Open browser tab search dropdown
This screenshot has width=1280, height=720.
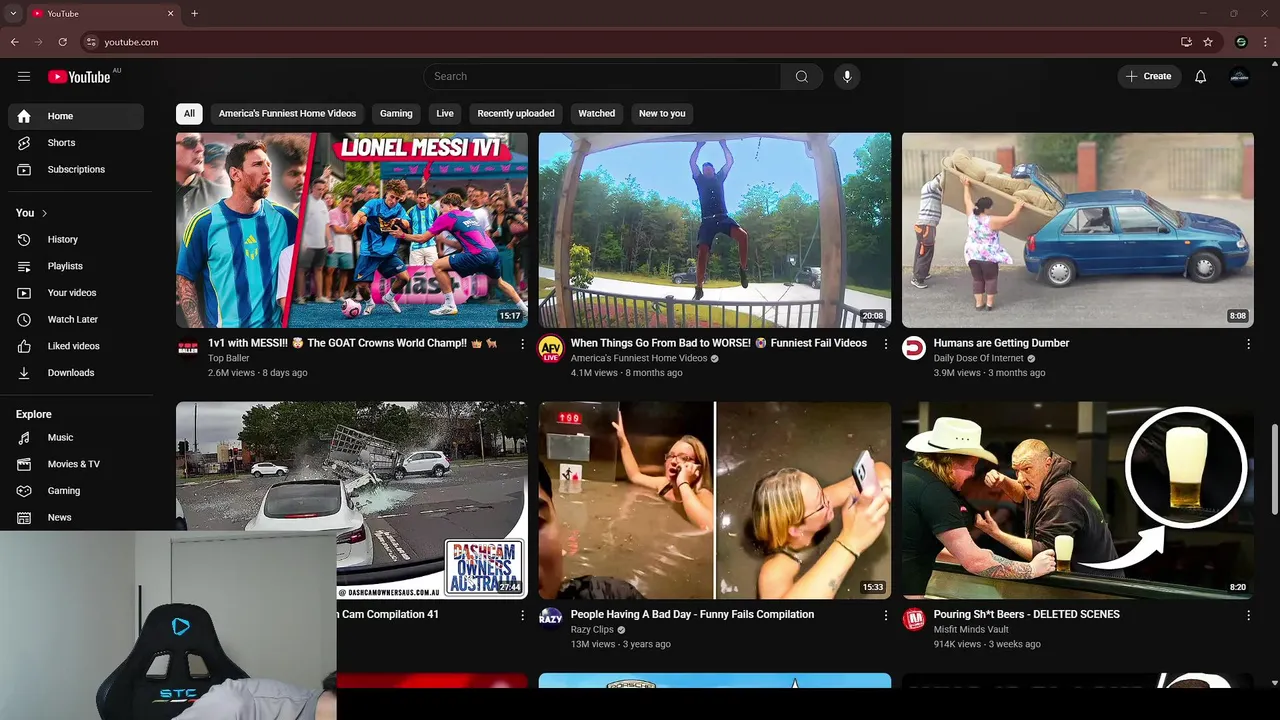click(x=13, y=13)
